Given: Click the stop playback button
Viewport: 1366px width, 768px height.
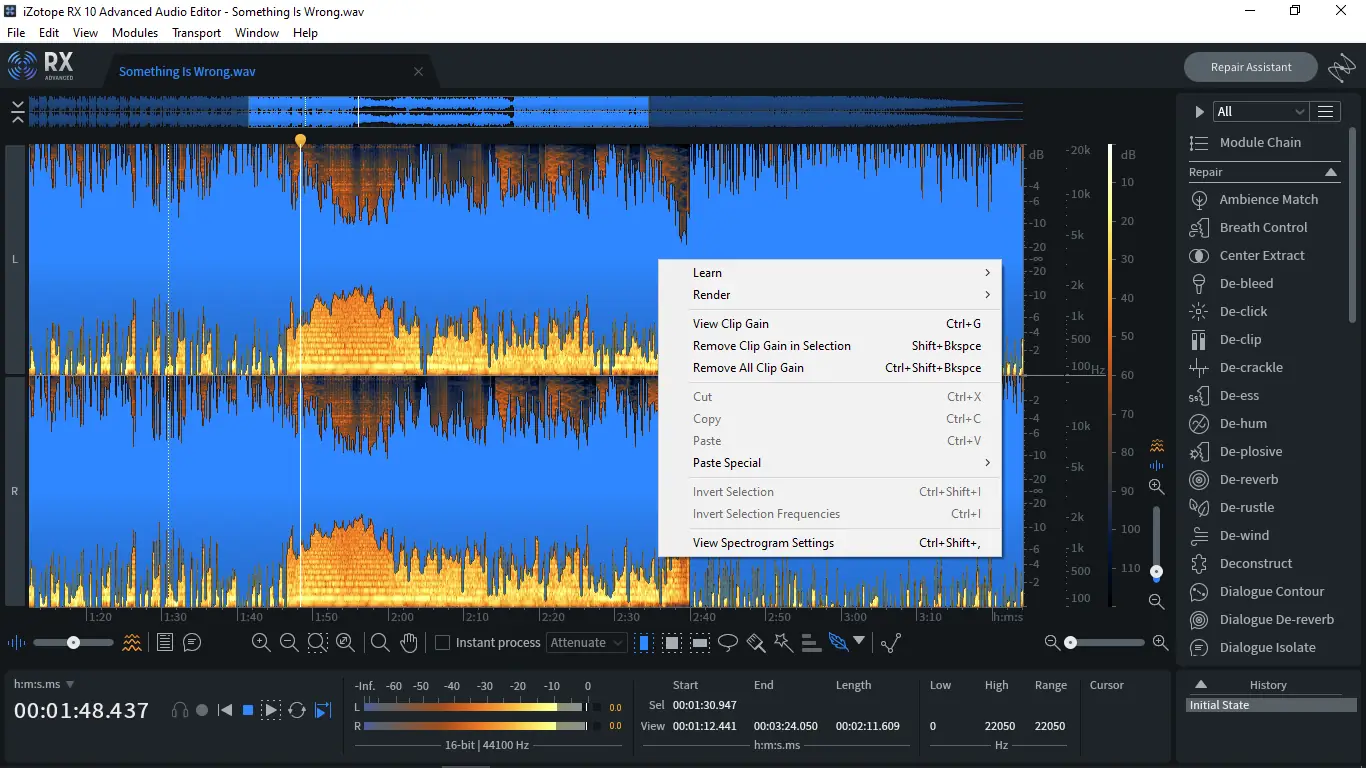Looking at the screenshot, I should click(248, 710).
